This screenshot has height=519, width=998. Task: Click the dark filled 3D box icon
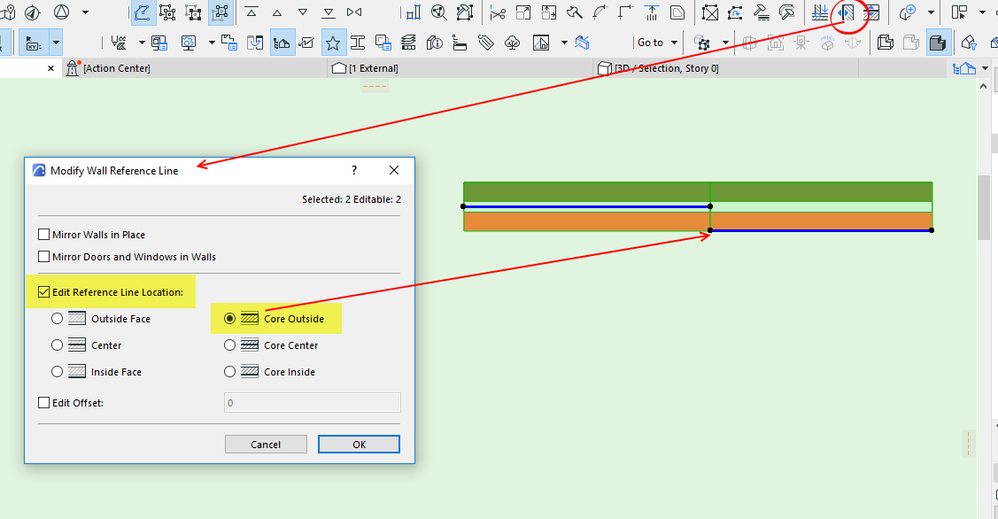coord(938,43)
